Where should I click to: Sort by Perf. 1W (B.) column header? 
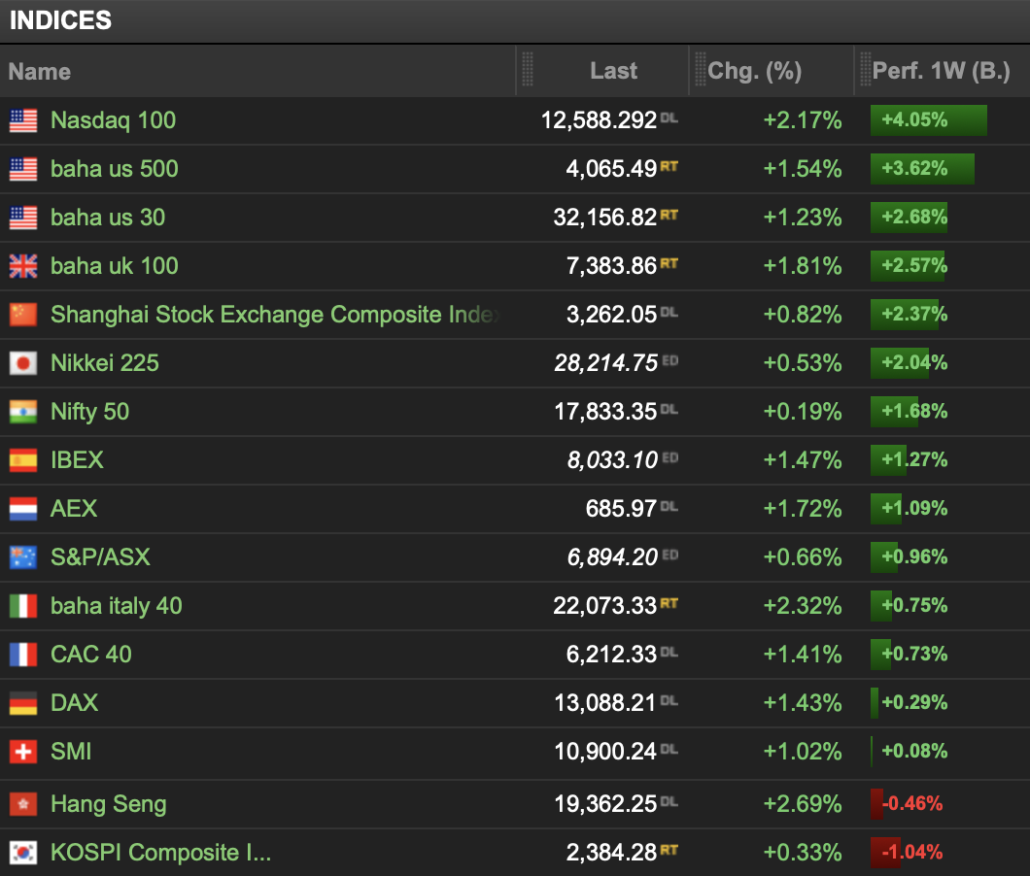click(x=941, y=71)
